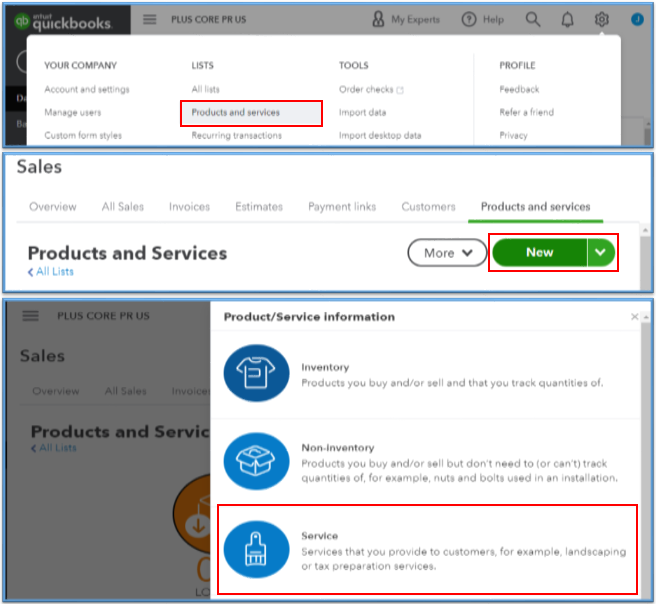Image resolution: width=656 pixels, height=604 pixels.
Task: Open the Settings gear icon
Action: click(x=601, y=19)
